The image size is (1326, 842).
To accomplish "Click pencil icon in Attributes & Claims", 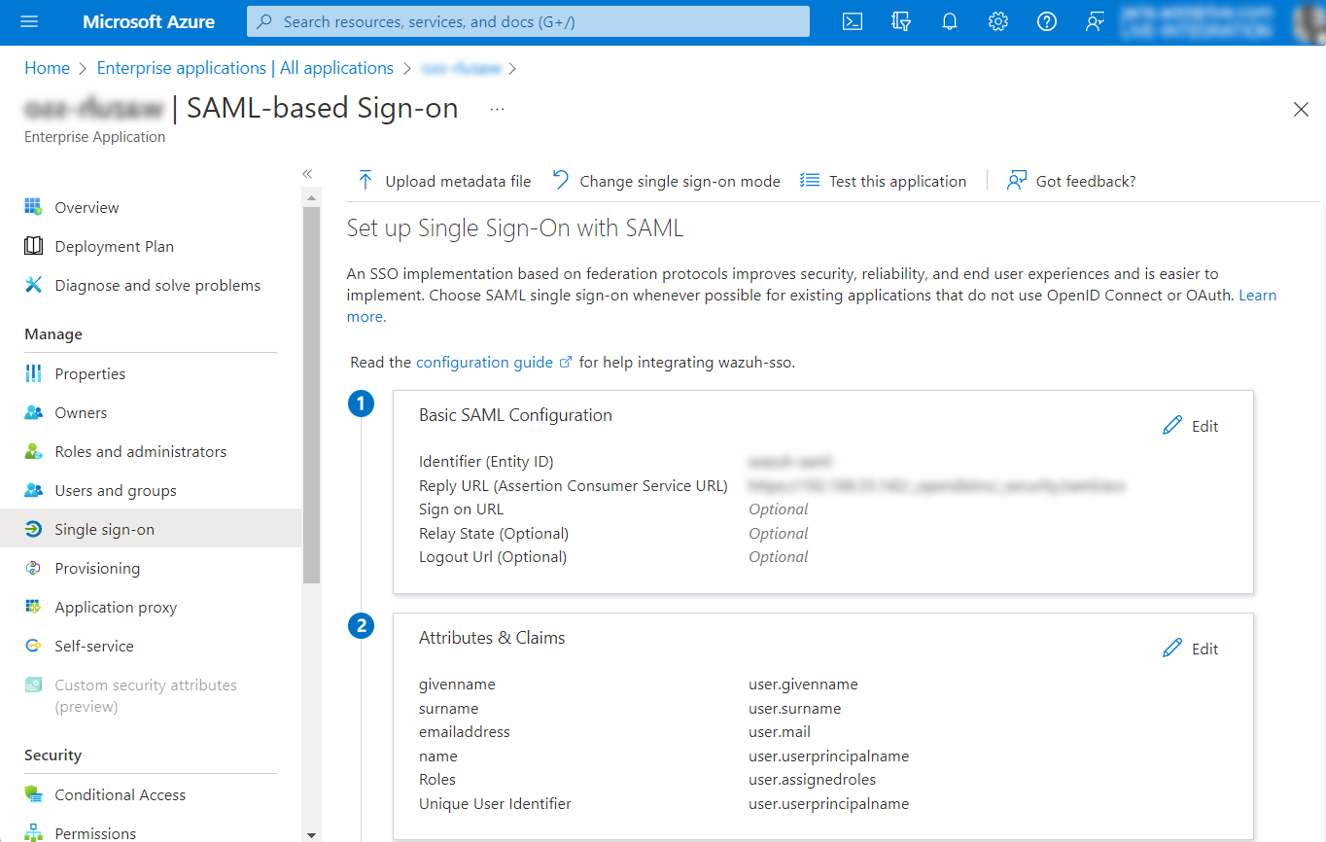I will coord(1172,648).
